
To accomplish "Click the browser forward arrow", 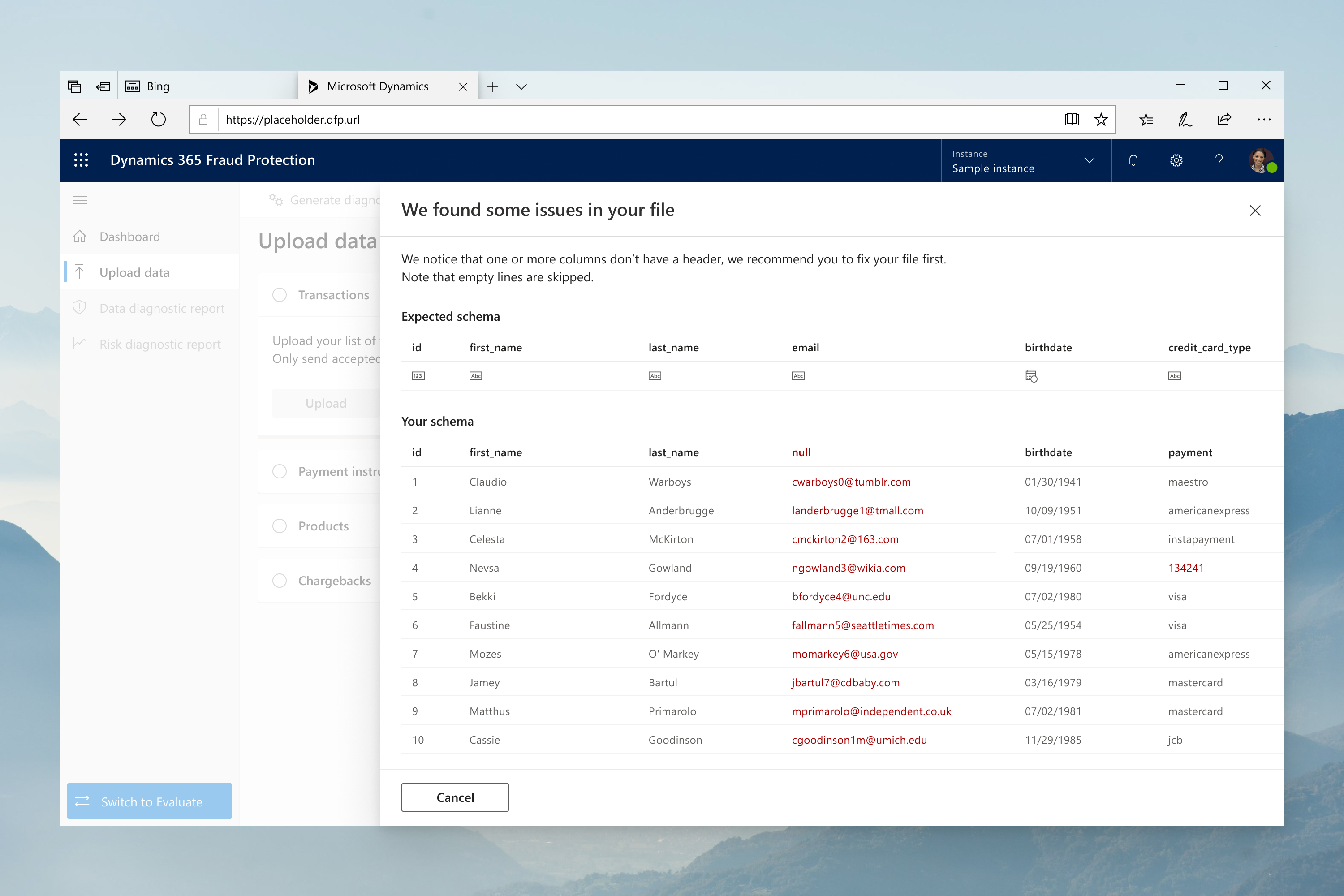I will [x=119, y=120].
